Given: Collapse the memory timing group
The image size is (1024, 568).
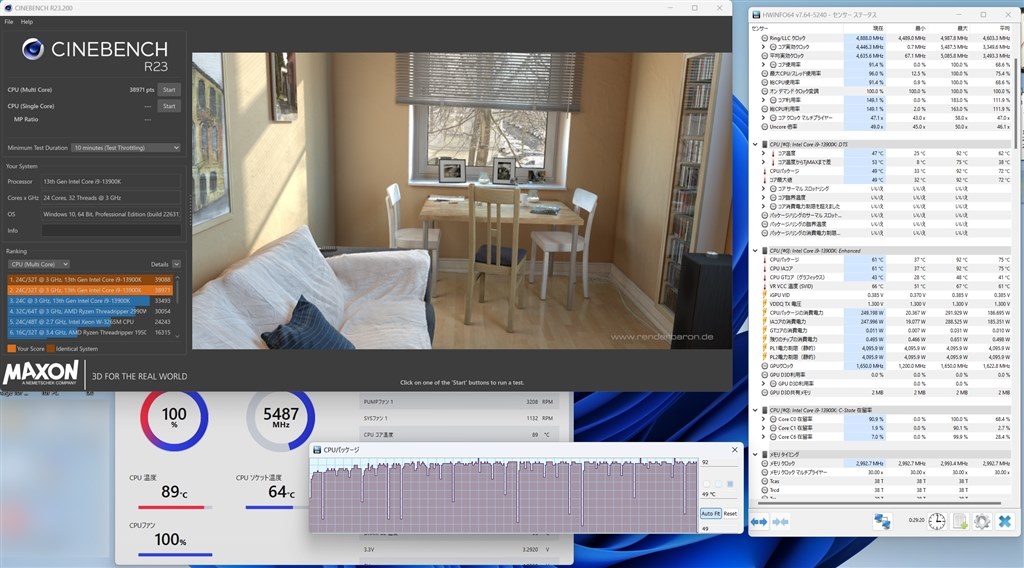Looking at the screenshot, I should point(756,454).
